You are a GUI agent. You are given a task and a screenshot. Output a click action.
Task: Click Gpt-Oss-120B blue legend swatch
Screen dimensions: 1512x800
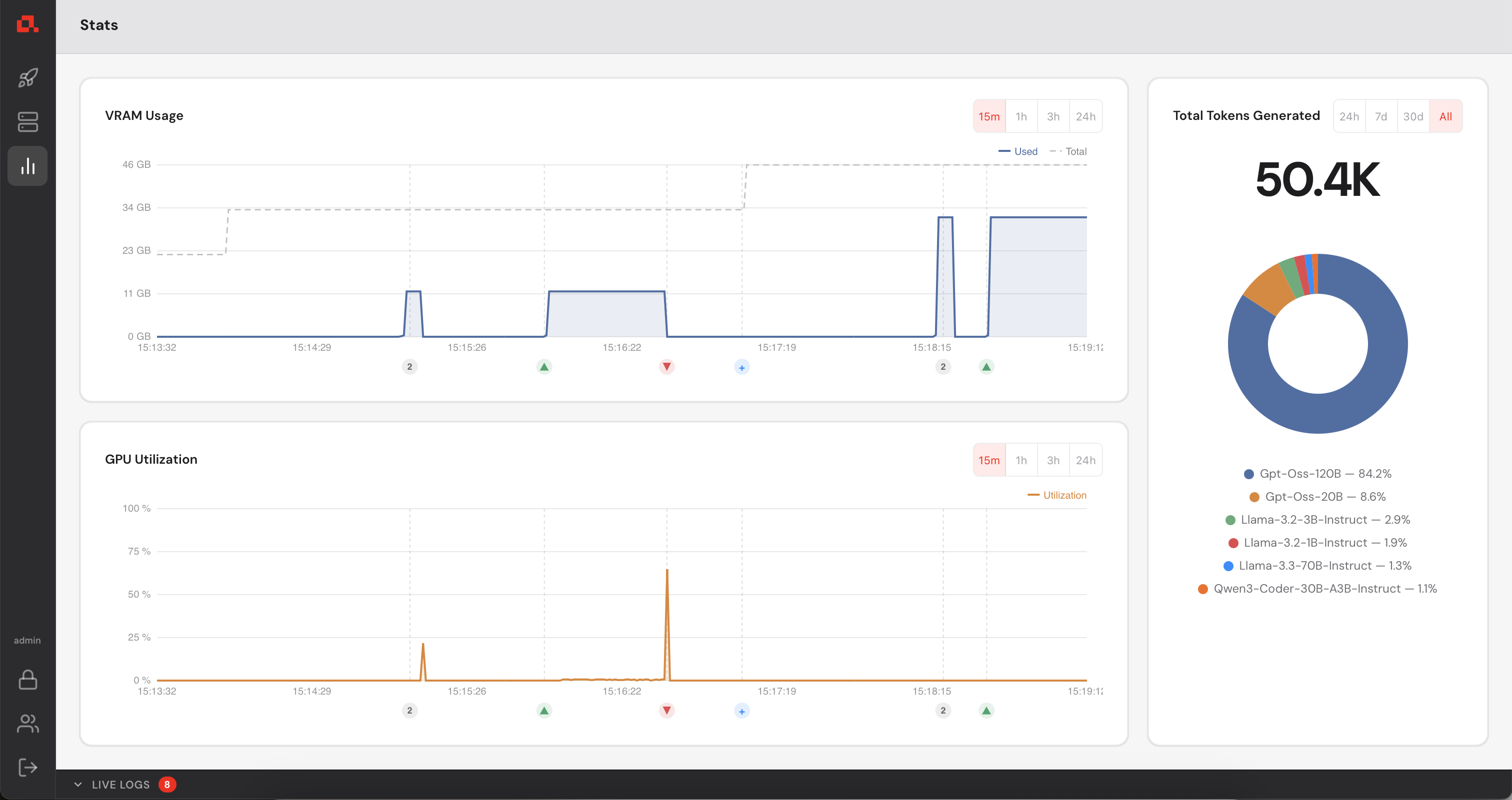[1248, 474]
